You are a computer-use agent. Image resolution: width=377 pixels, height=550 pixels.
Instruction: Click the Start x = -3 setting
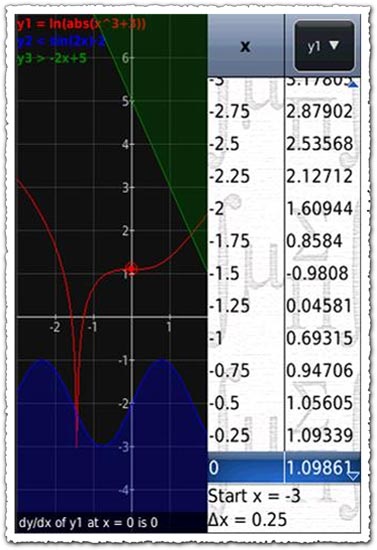254,496
